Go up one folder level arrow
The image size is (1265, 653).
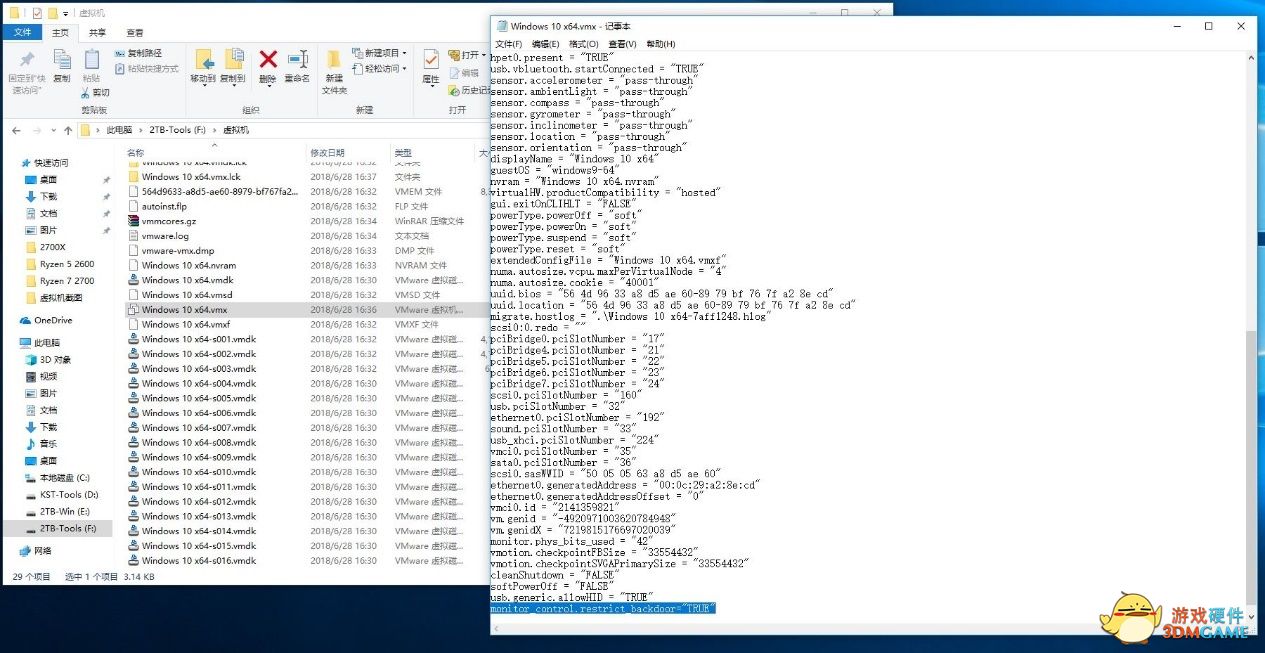point(68,130)
